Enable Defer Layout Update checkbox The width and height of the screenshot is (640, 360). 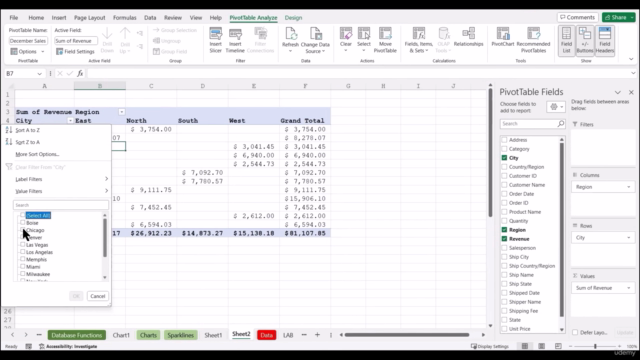point(575,332)
